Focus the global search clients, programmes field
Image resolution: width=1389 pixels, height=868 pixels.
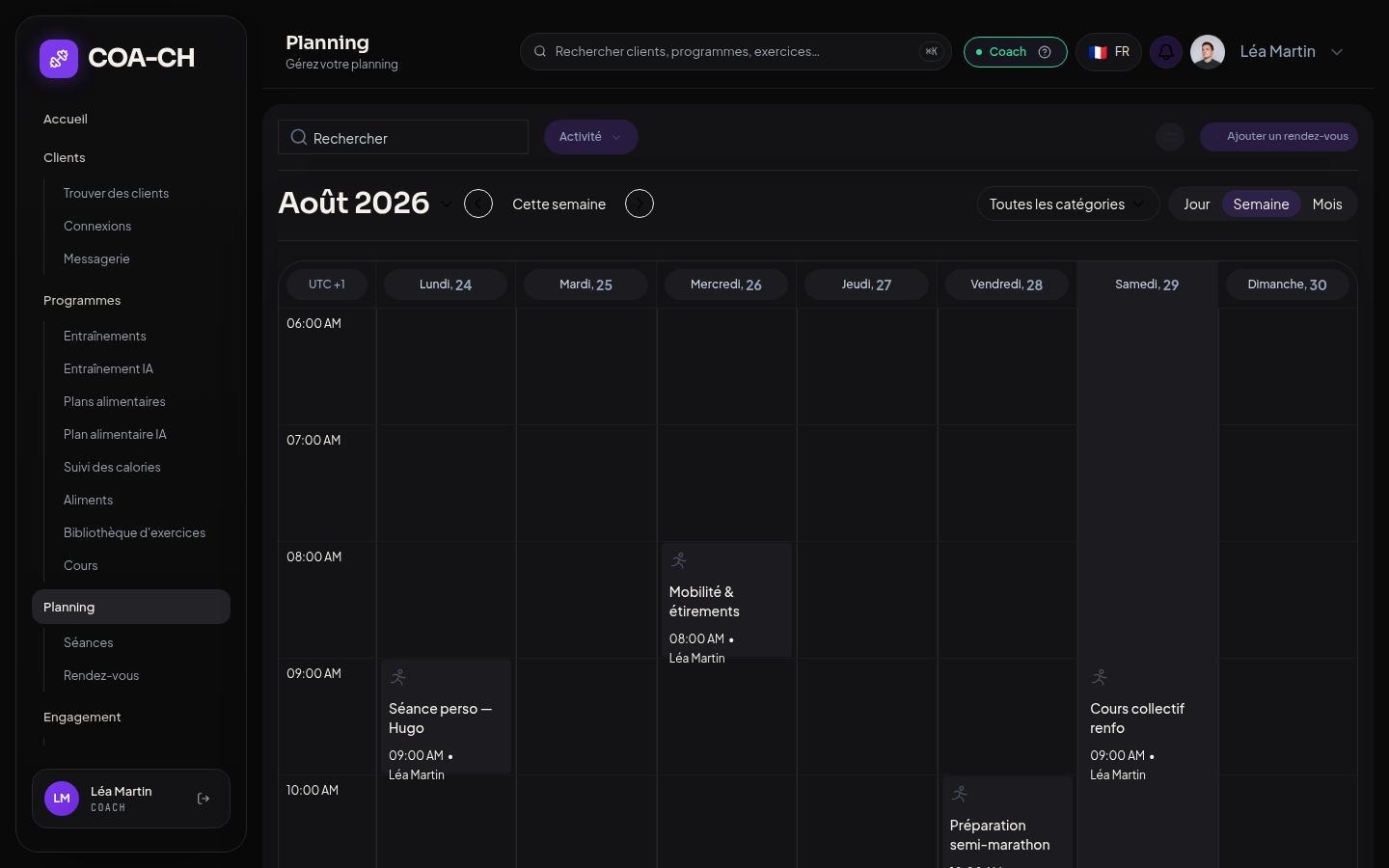[736, 52]
